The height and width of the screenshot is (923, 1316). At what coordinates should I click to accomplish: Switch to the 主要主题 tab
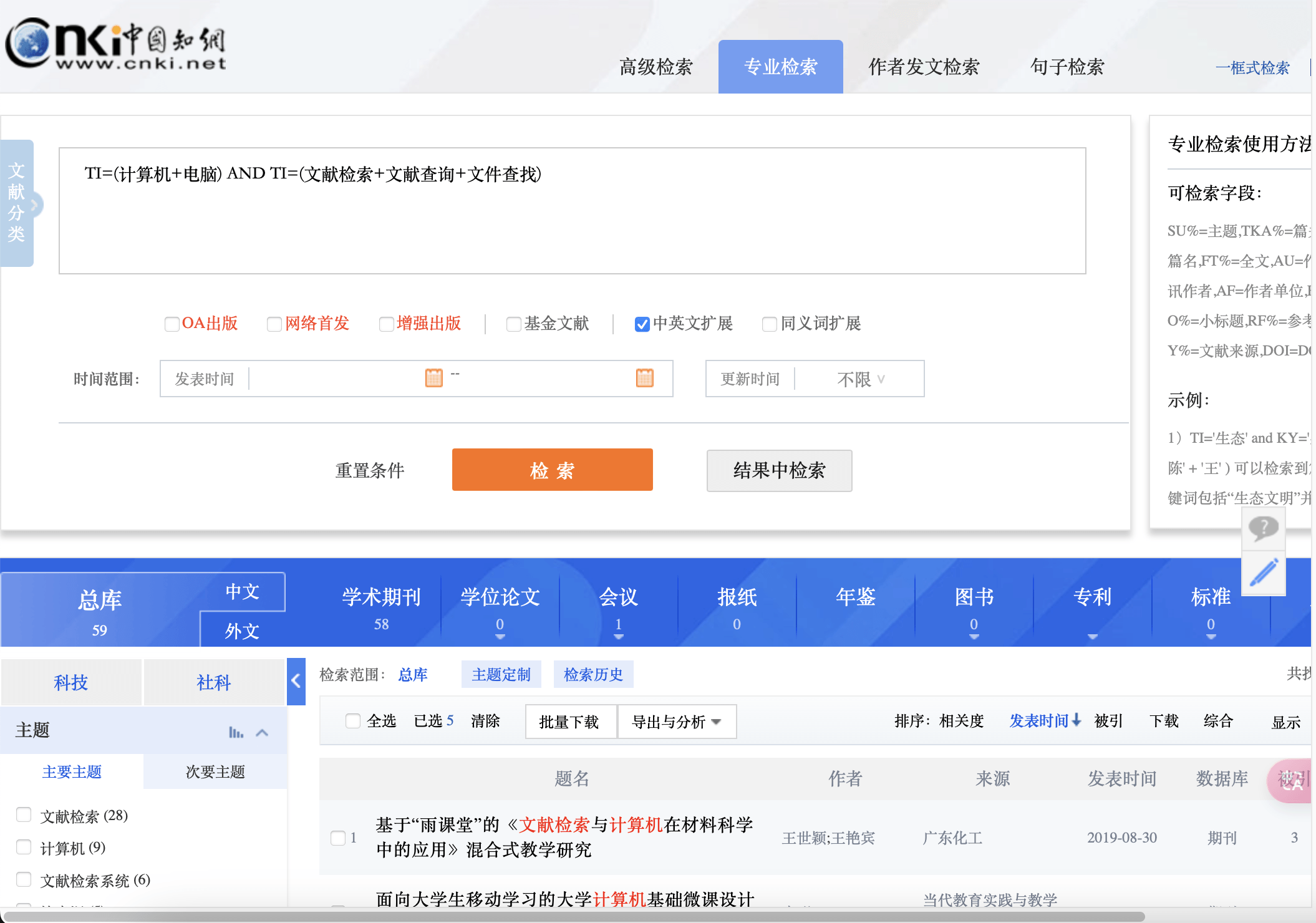pos(72,771)
